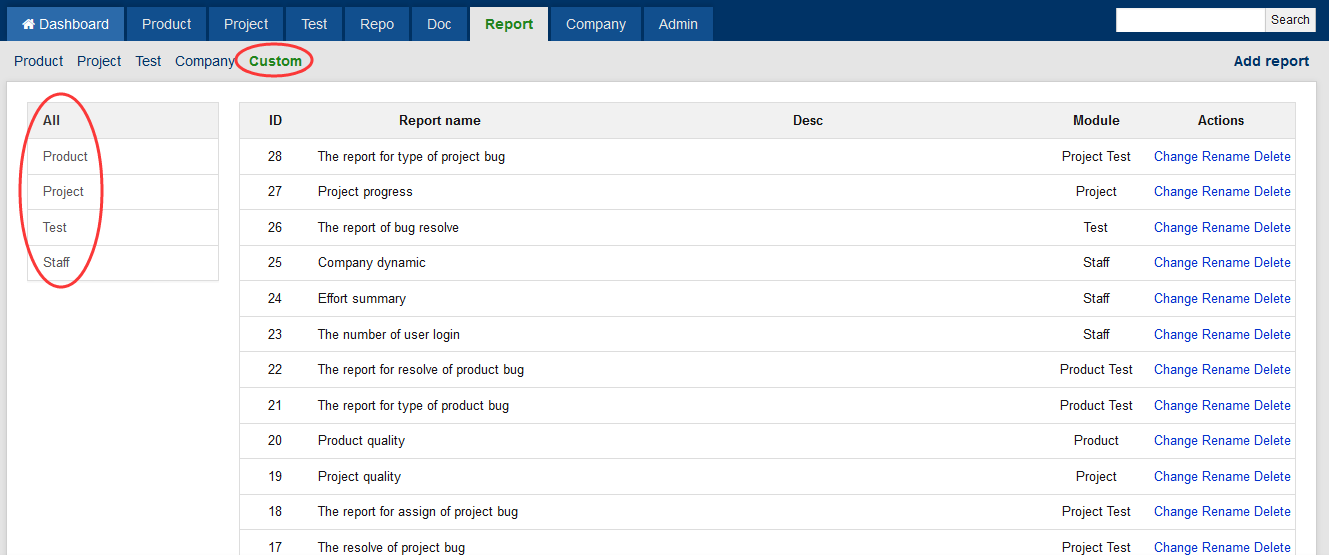The image size is (1329, 555).
Task: Select the Custom submenu item
Action: coord(275,61)
